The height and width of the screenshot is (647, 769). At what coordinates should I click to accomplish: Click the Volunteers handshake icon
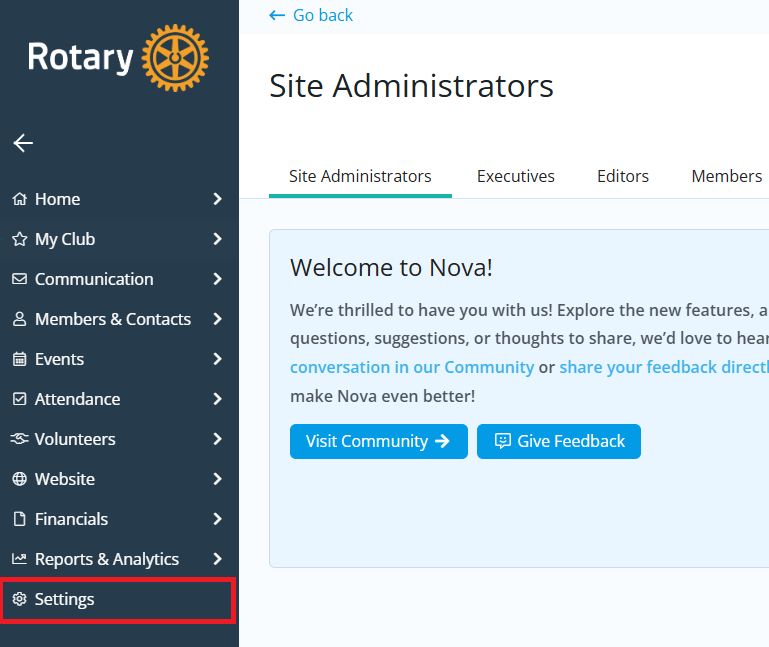point(20,439)
